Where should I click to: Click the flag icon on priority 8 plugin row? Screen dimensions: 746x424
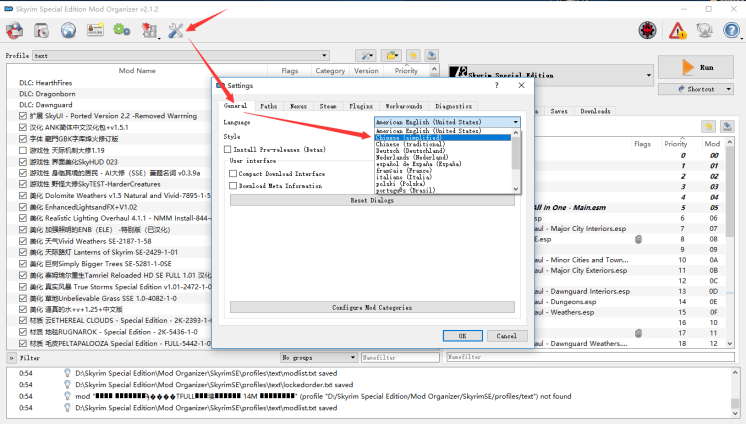(x=638, y=239)
